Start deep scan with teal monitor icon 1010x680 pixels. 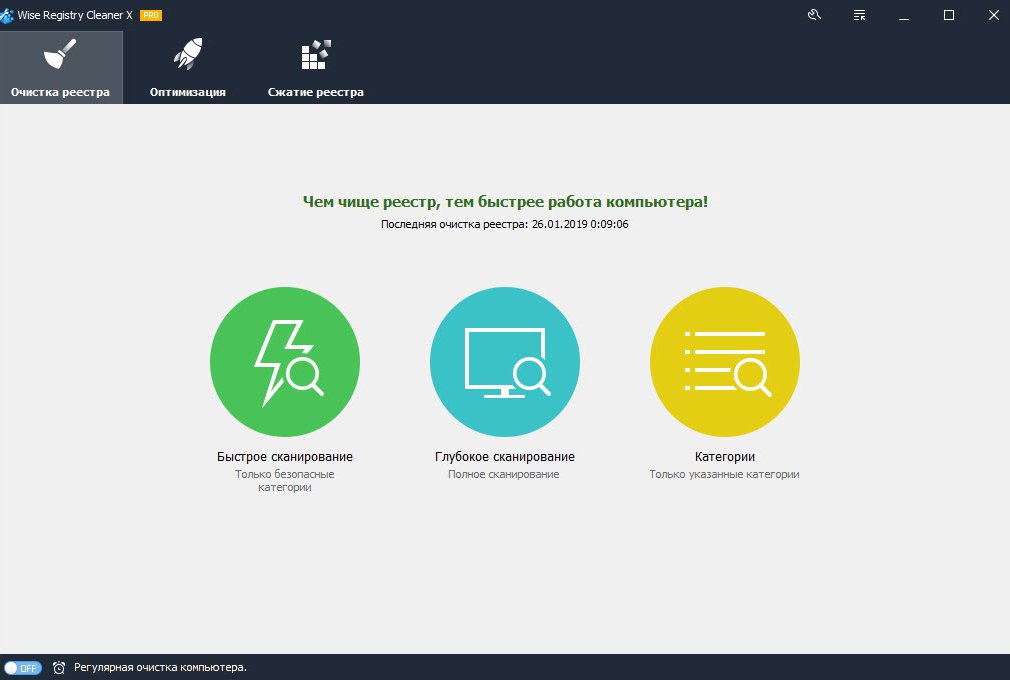505,362
